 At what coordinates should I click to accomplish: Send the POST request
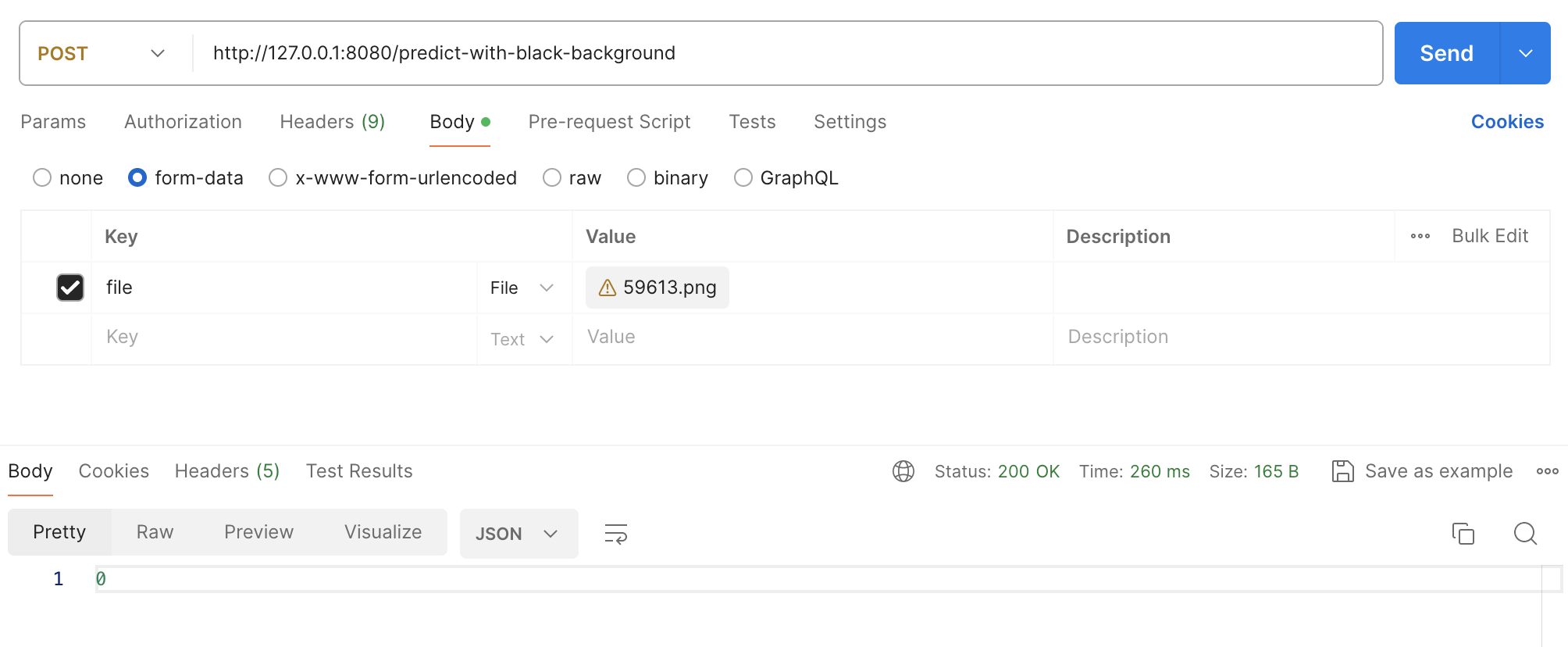click(1446, 53)
